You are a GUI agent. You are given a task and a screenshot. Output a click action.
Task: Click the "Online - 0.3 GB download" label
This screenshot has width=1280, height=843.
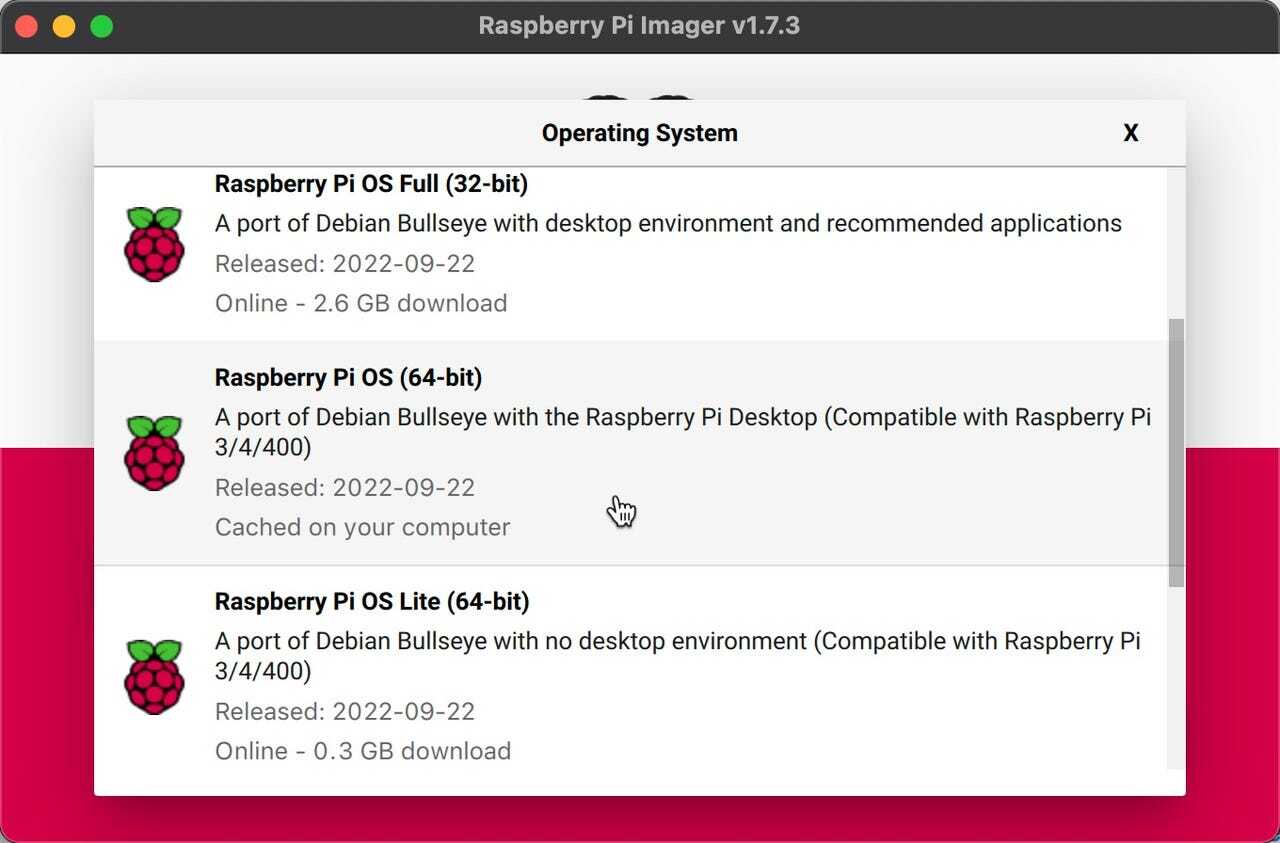(x=363, y=751)
